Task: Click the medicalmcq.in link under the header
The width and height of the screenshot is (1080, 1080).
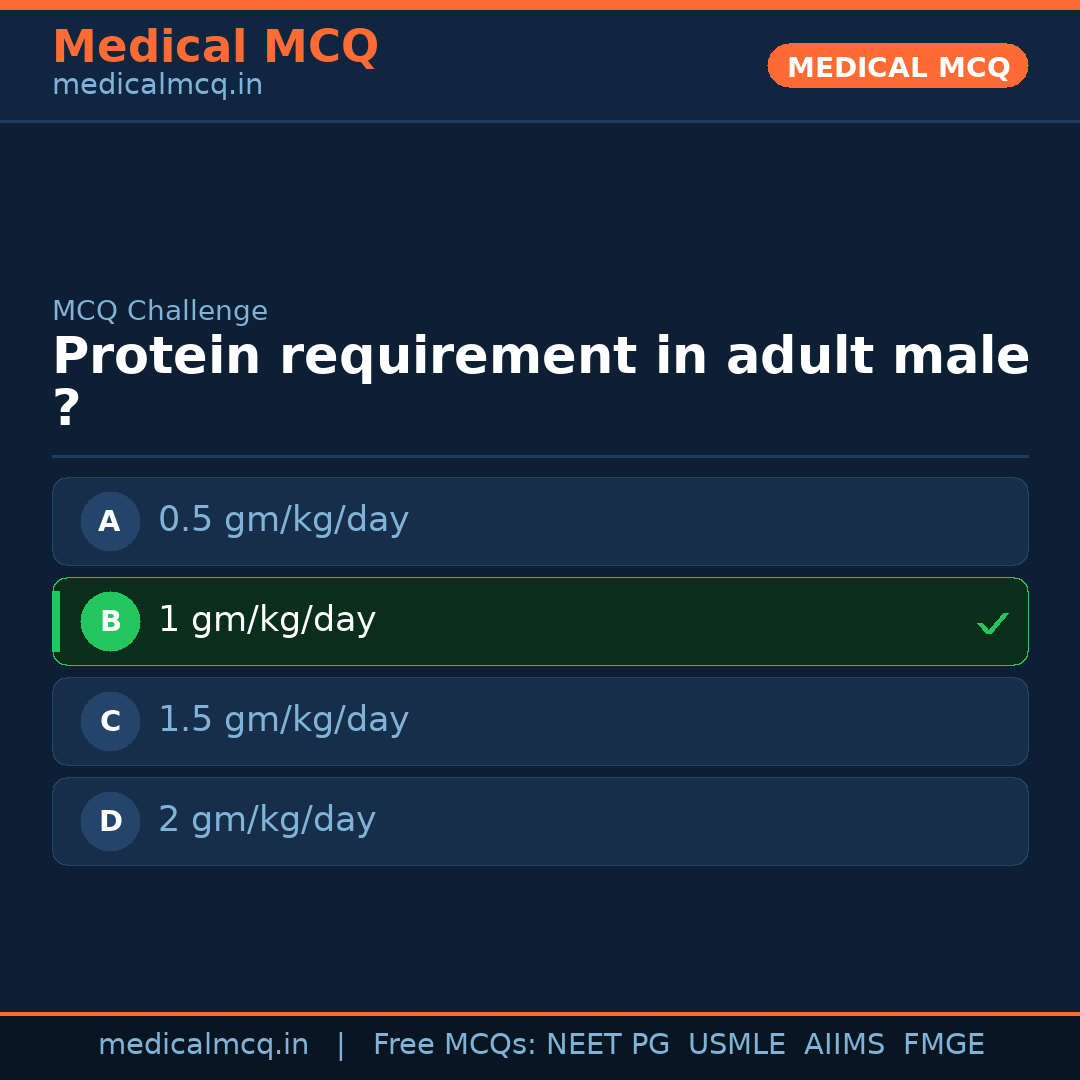Action: (x=157, y=84)
